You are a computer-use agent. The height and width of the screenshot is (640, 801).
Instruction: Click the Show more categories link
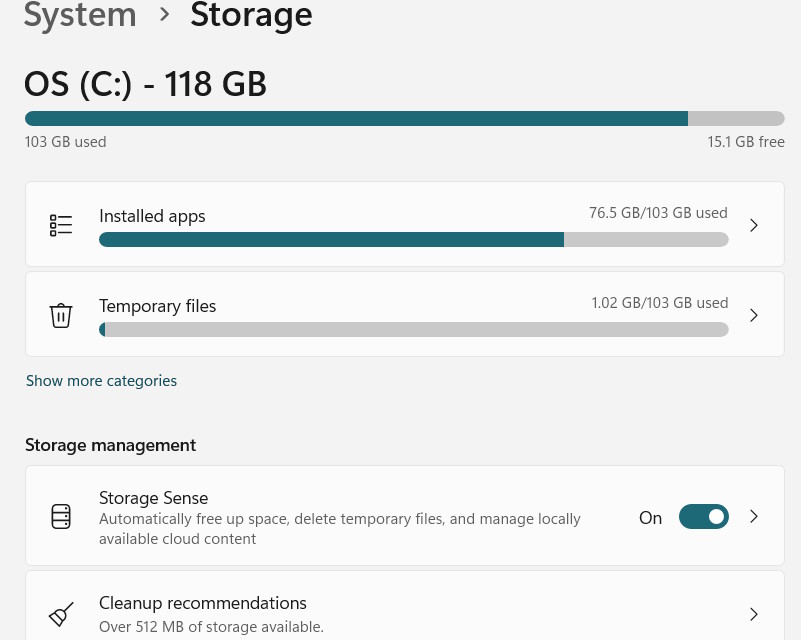click(x=101, y=380)
